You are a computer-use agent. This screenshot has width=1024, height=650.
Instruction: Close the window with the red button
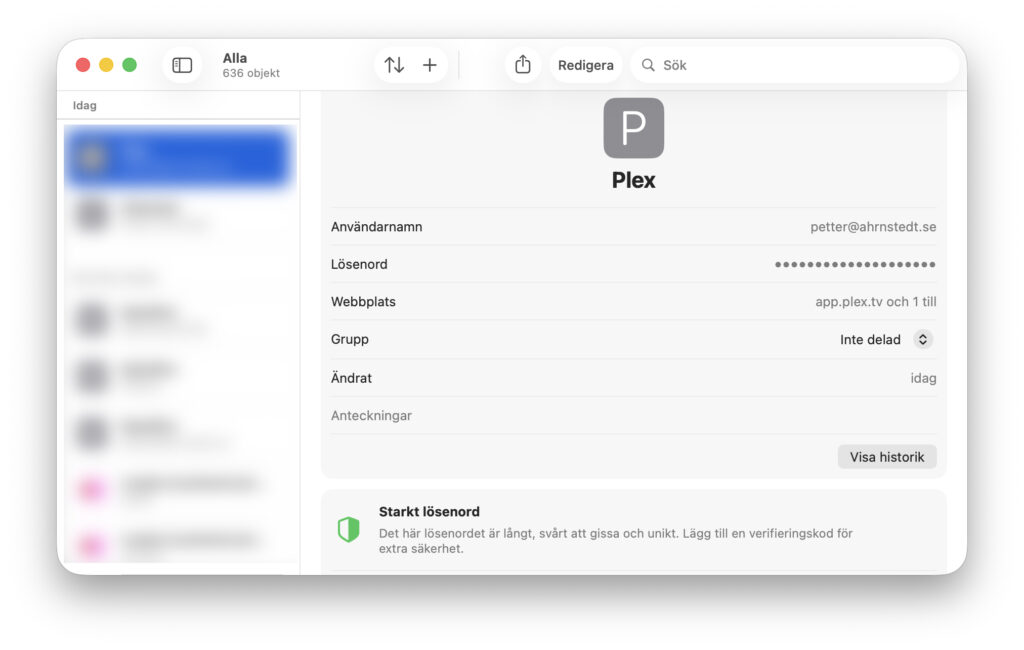click(x=83, y=65)
